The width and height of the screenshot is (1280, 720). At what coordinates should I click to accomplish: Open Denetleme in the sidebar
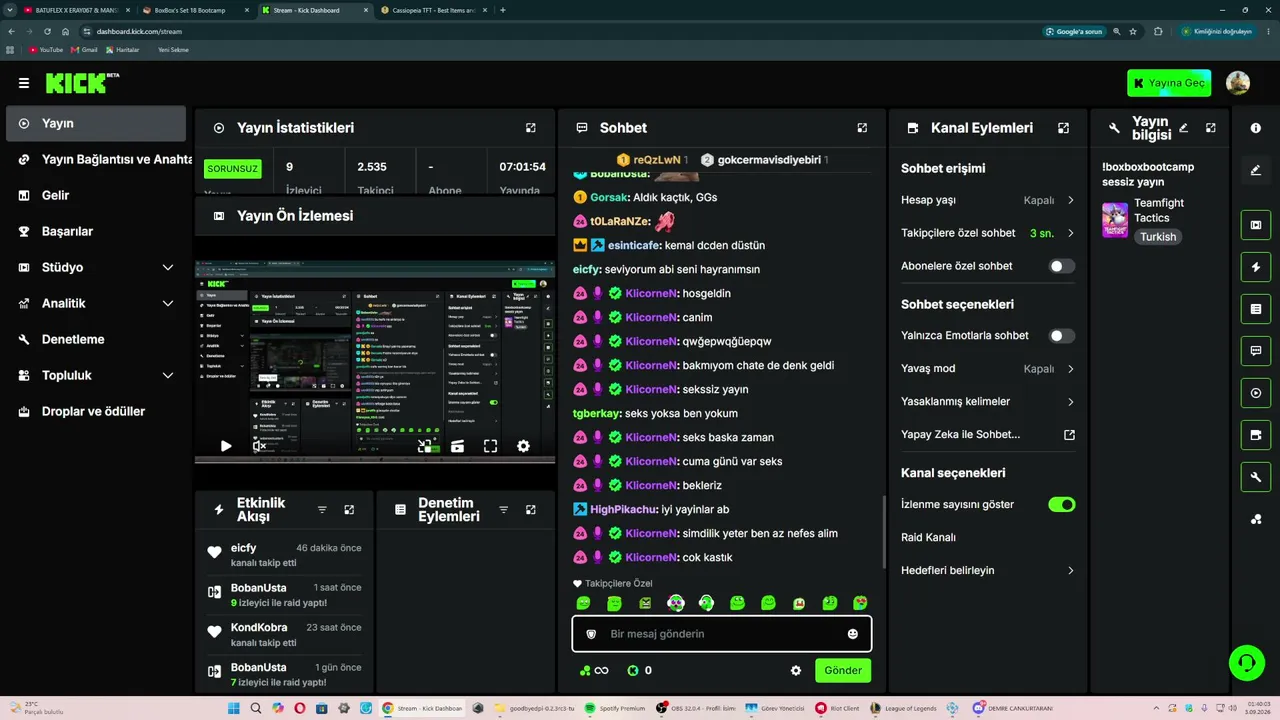[96, 340]
